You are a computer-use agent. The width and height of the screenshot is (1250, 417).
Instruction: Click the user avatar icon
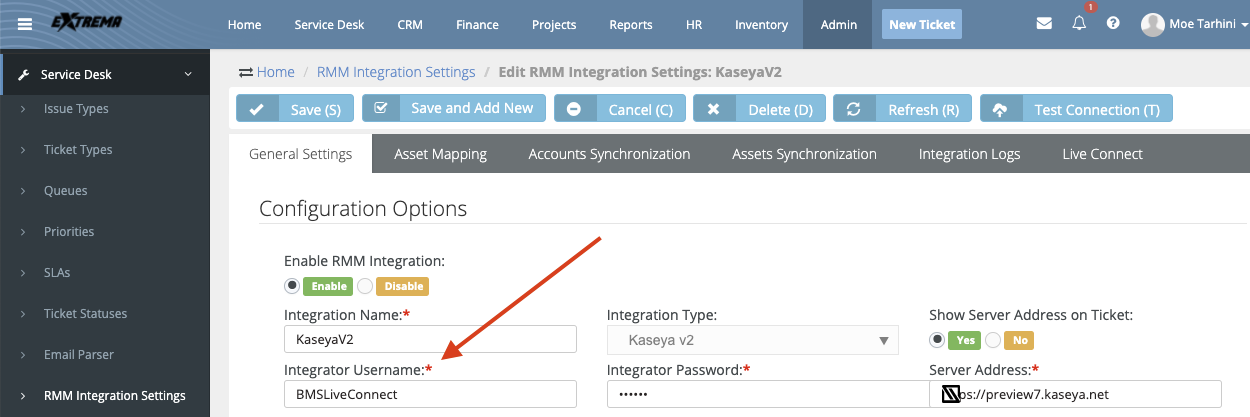(x=1152, y=24)
